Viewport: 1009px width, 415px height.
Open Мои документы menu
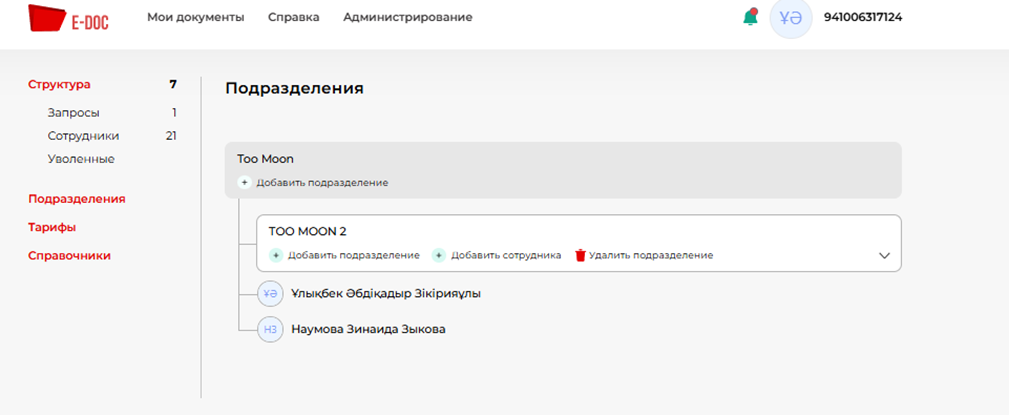(x=195, y=17)
